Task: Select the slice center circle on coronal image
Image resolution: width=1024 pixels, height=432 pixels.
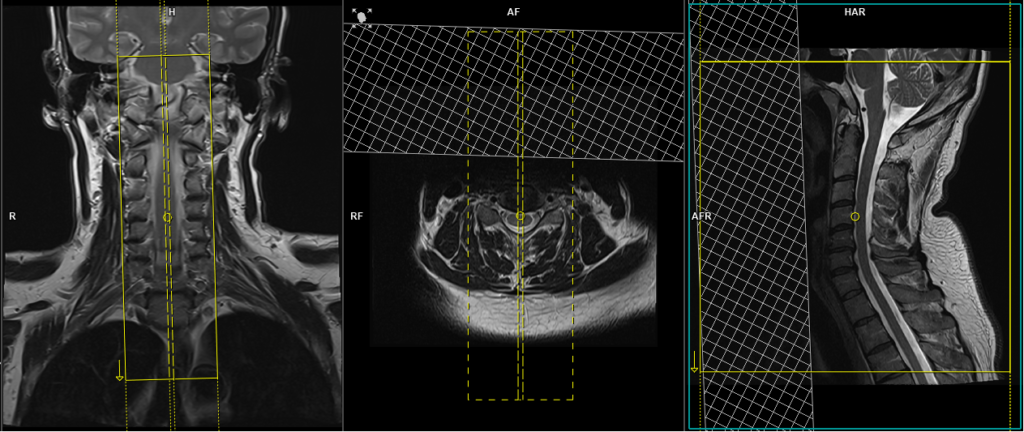Action: point(167,217)
